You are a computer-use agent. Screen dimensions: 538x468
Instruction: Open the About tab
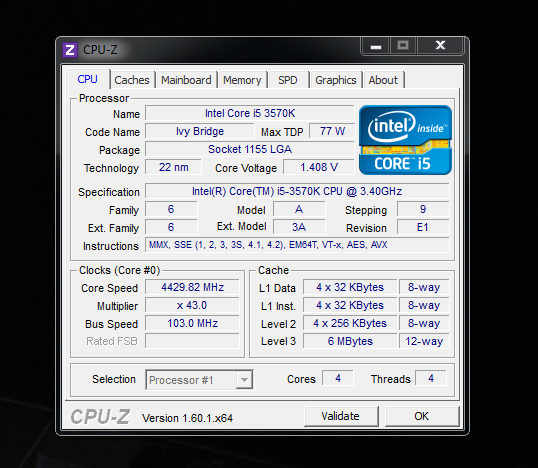(383, 80)
